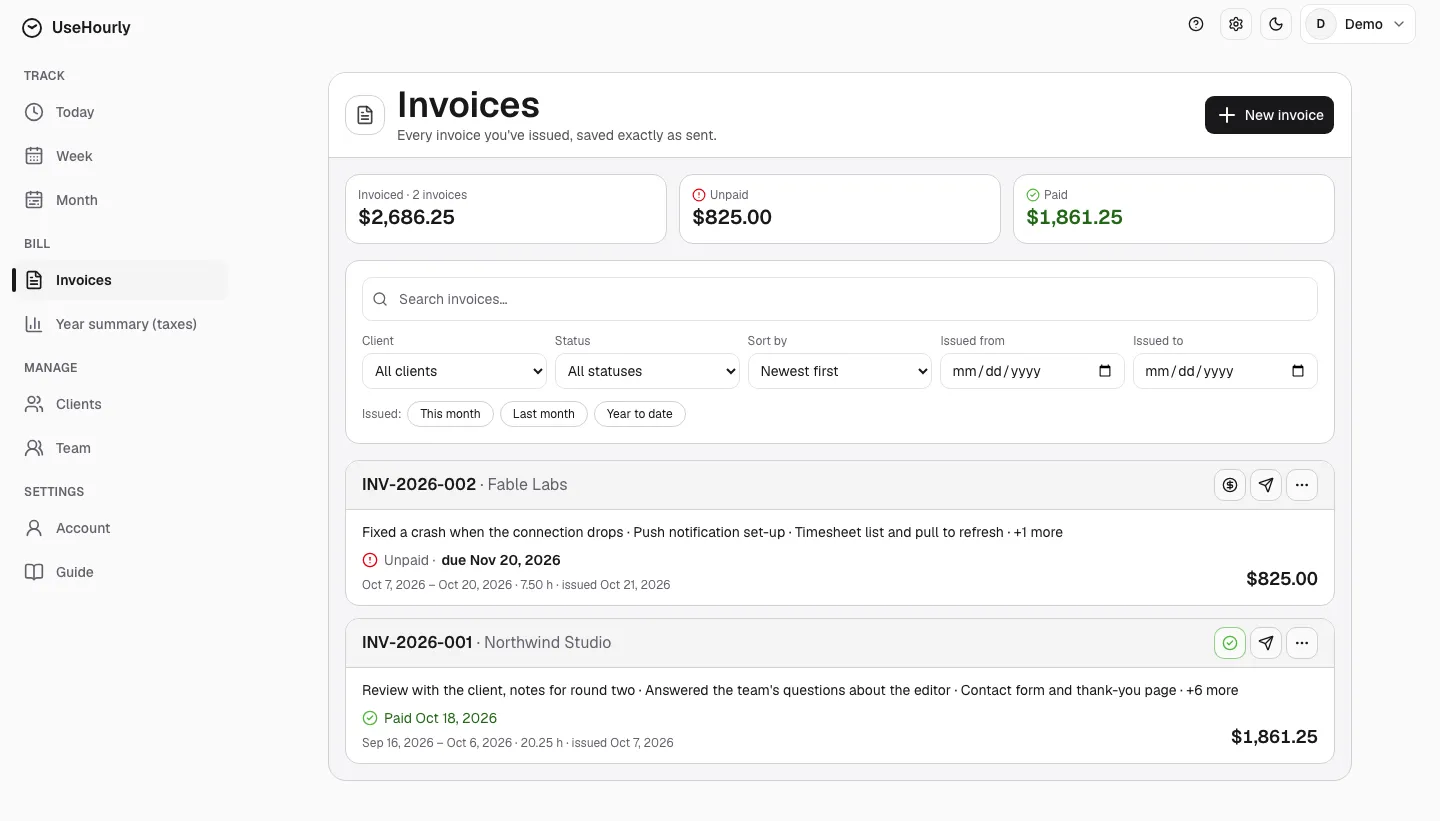Image resolution: width=1440 pixels, height=821 pixels.
Task: Open the All clients dropdown
Action: point(454,371)
